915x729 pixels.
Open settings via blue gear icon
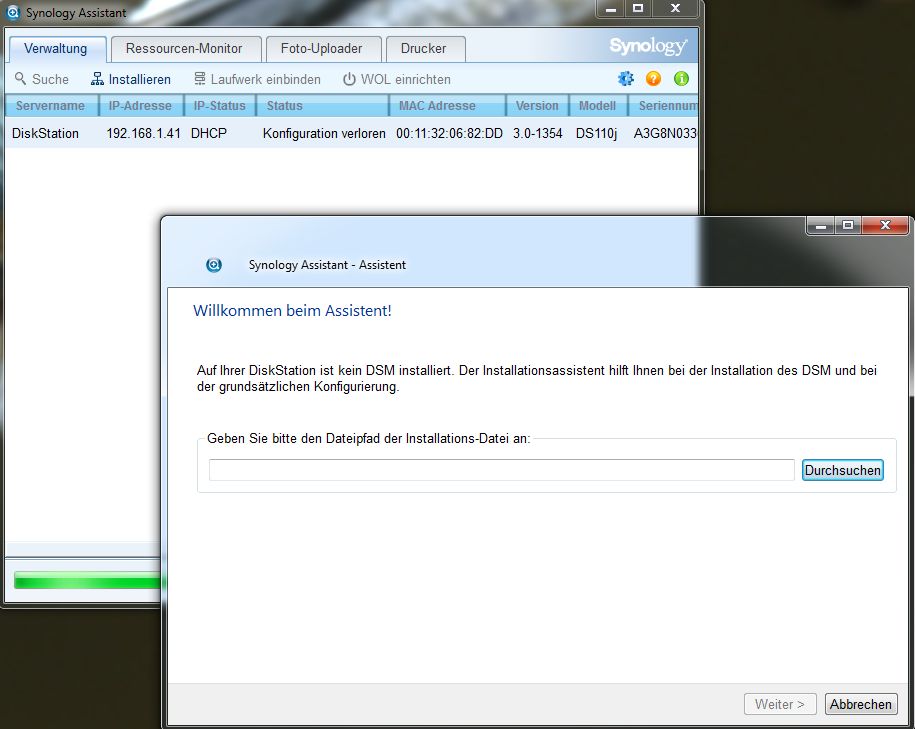pos(626,79)
